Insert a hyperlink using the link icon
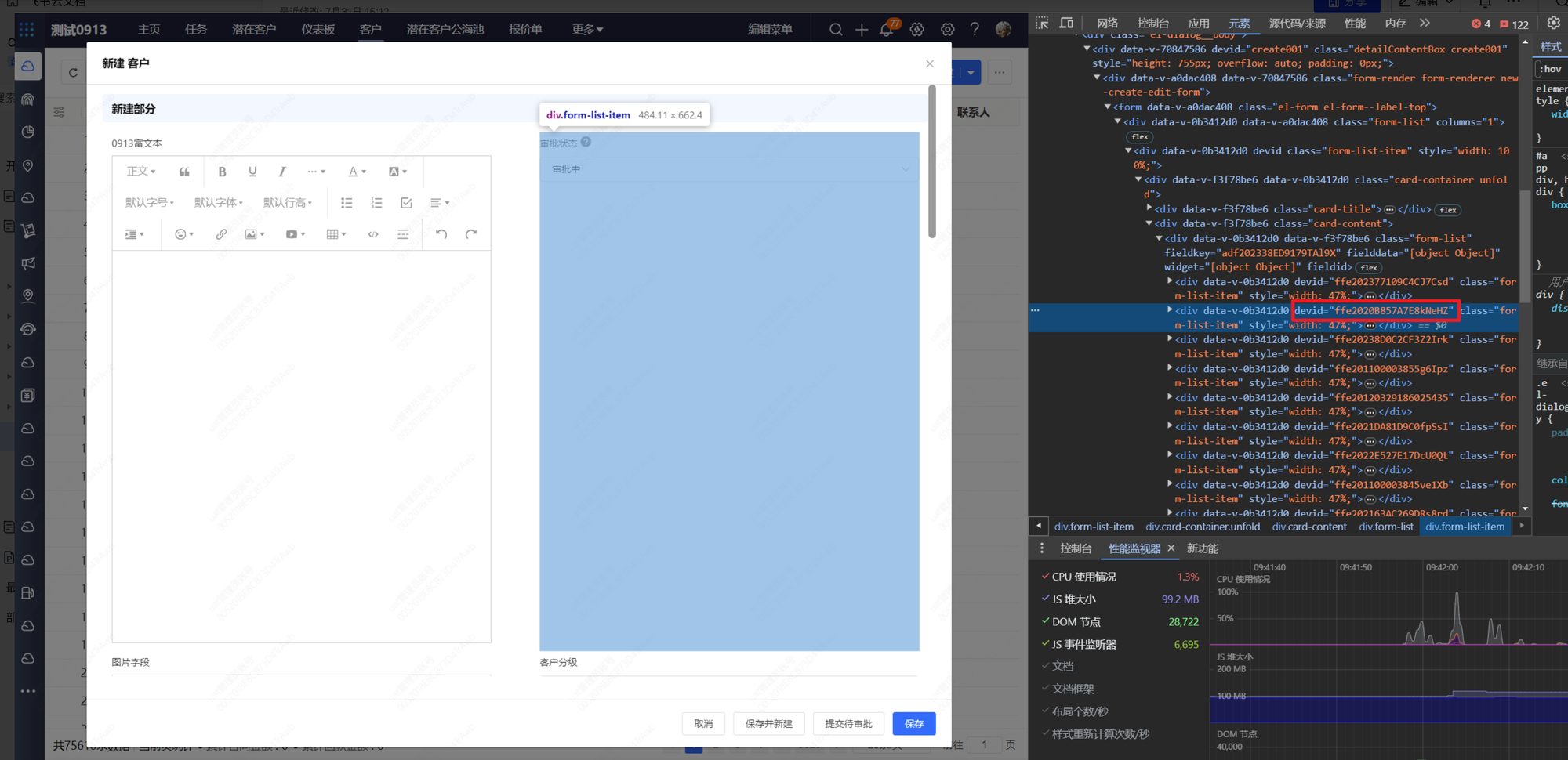 coord(221,234)
